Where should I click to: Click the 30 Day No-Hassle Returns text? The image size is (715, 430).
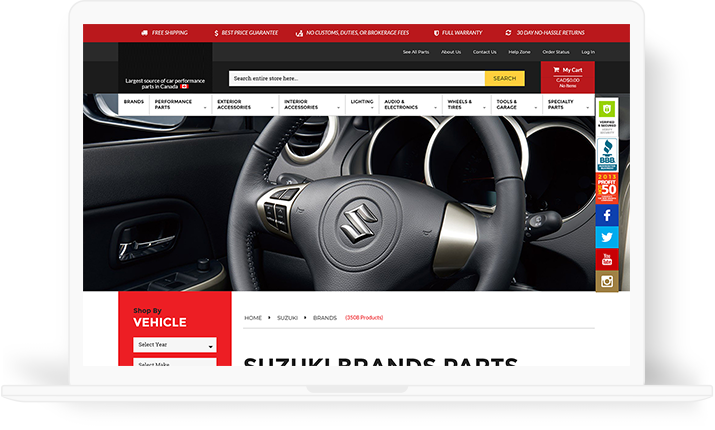pyautogui.click(x=550, y=33)
